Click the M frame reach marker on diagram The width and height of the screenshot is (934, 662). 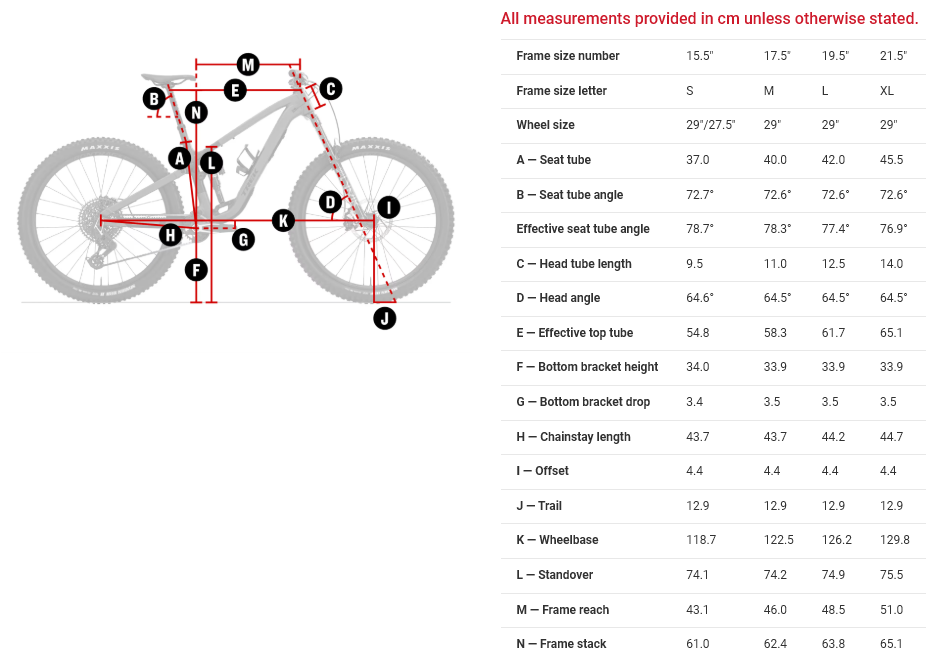click(248, 65)
